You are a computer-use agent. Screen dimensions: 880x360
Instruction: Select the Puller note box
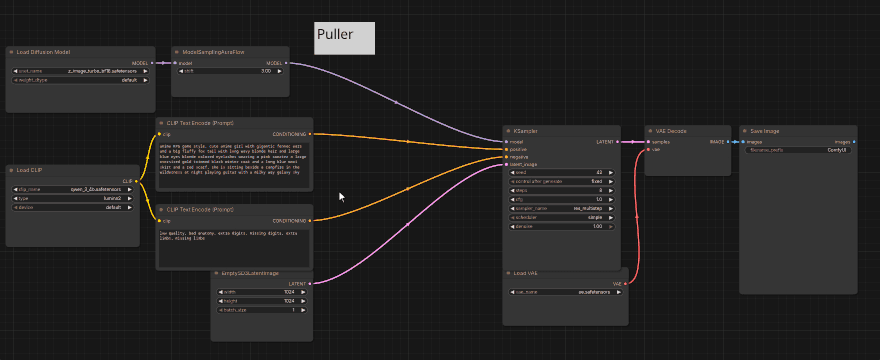pyautogui.click(x=344, y=38)
